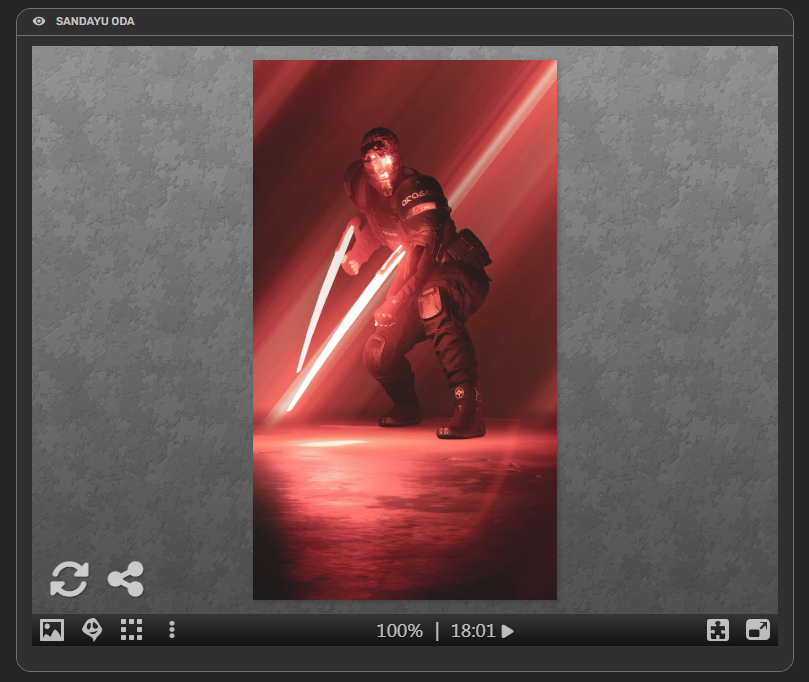Viewport: 809px width, 682px height.
Task: Click the grid arrange pieces icon
Action: click(132, 630)
